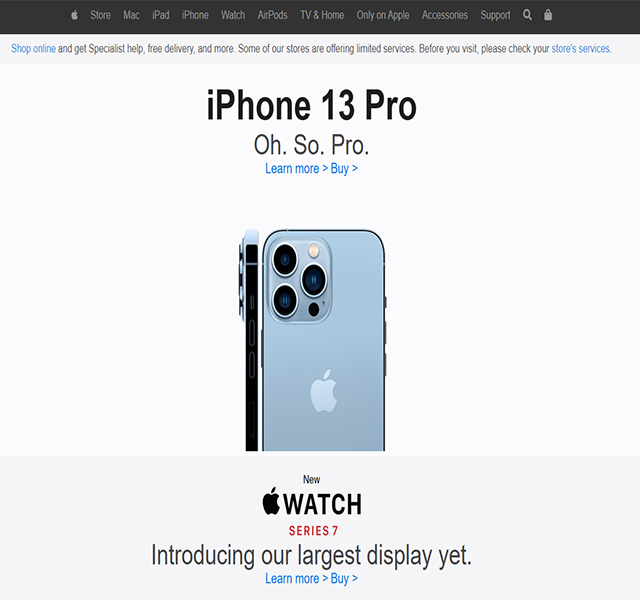This screenshot has height=600, width=640.
Task: Follow the Shop online link
Action: click(33, 49)
